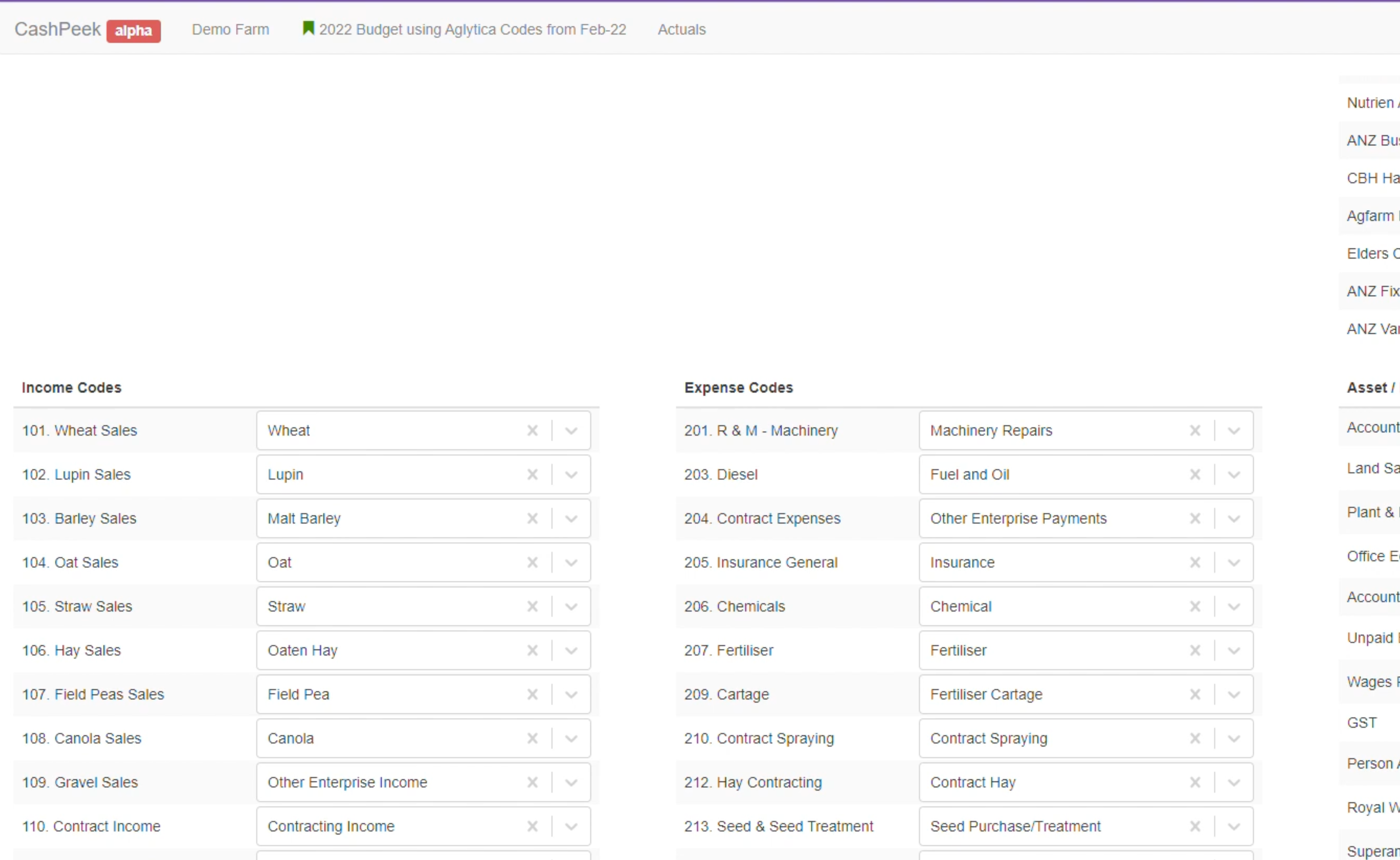Expand Chemicals expense category dropdown
This screenshot has height=860, width=1400.
click(x=1234, y=606)
